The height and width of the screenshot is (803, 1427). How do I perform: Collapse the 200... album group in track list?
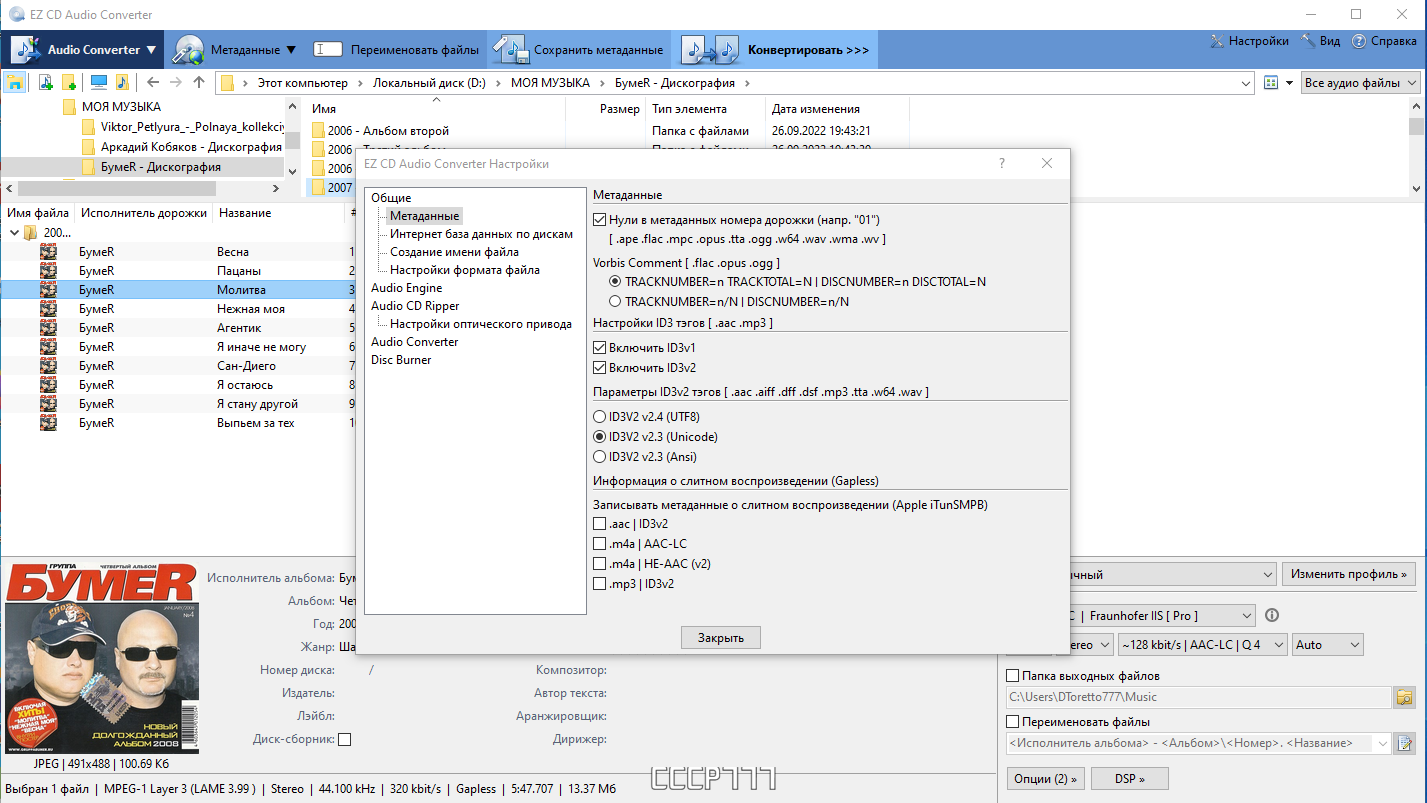pyautogui.click(x=14, y=232)
